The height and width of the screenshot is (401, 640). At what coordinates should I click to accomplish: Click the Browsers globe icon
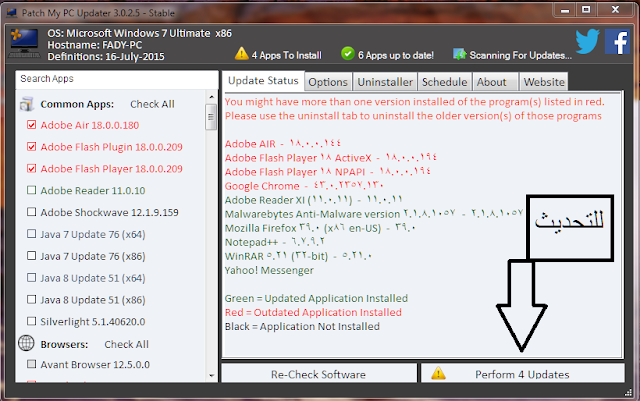click(26, 343)
